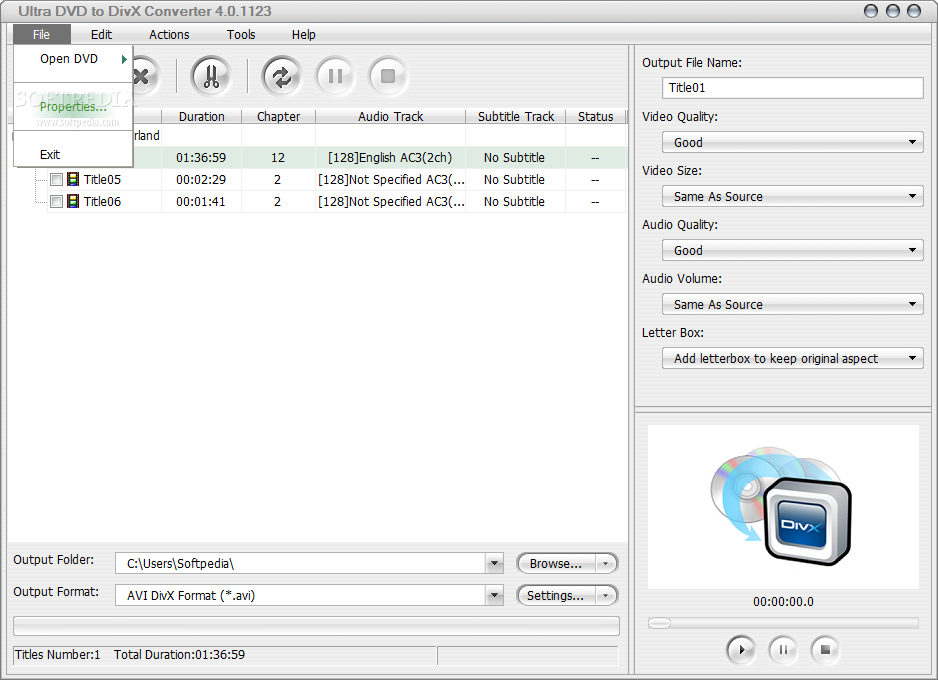The height and width of the screenshot is (680, 938).
Task: Click the preview time '00:00:00.0'
Action: pos(783,602)
